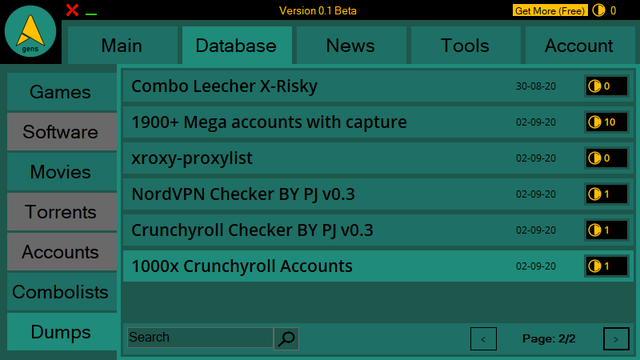This screenshot has width=640, height=360.
Task: Go to previous page arrow
Action: pos(483,339)
